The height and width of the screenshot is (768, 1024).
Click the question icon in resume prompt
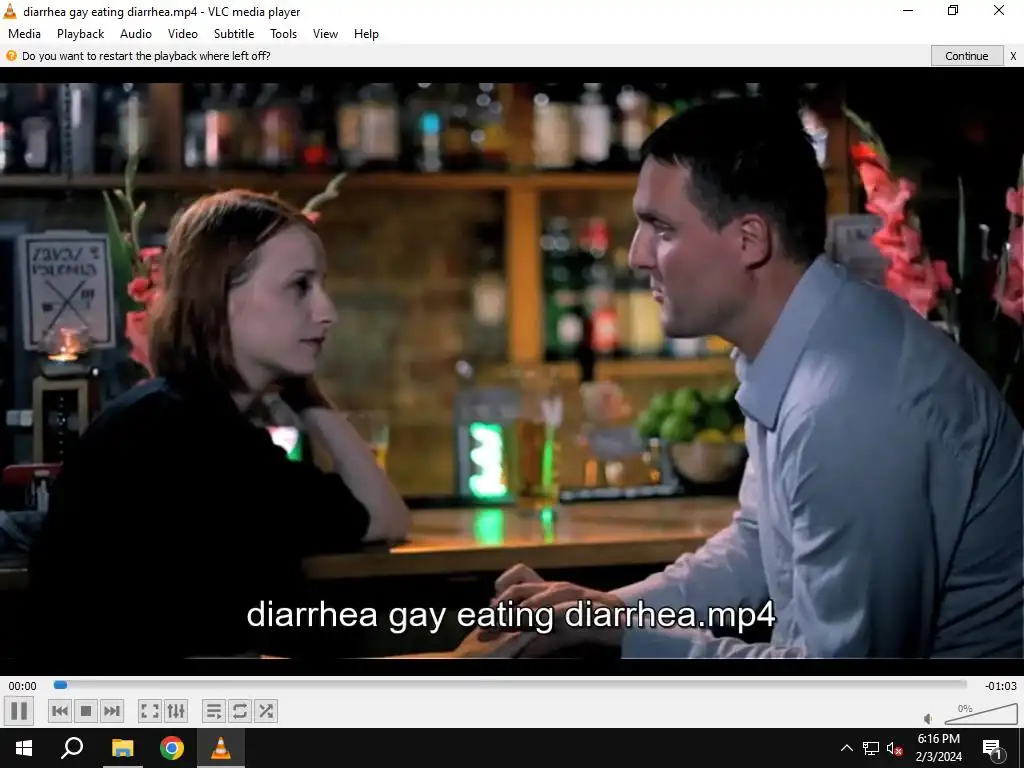pyautogui.click(x=11, y=56)
